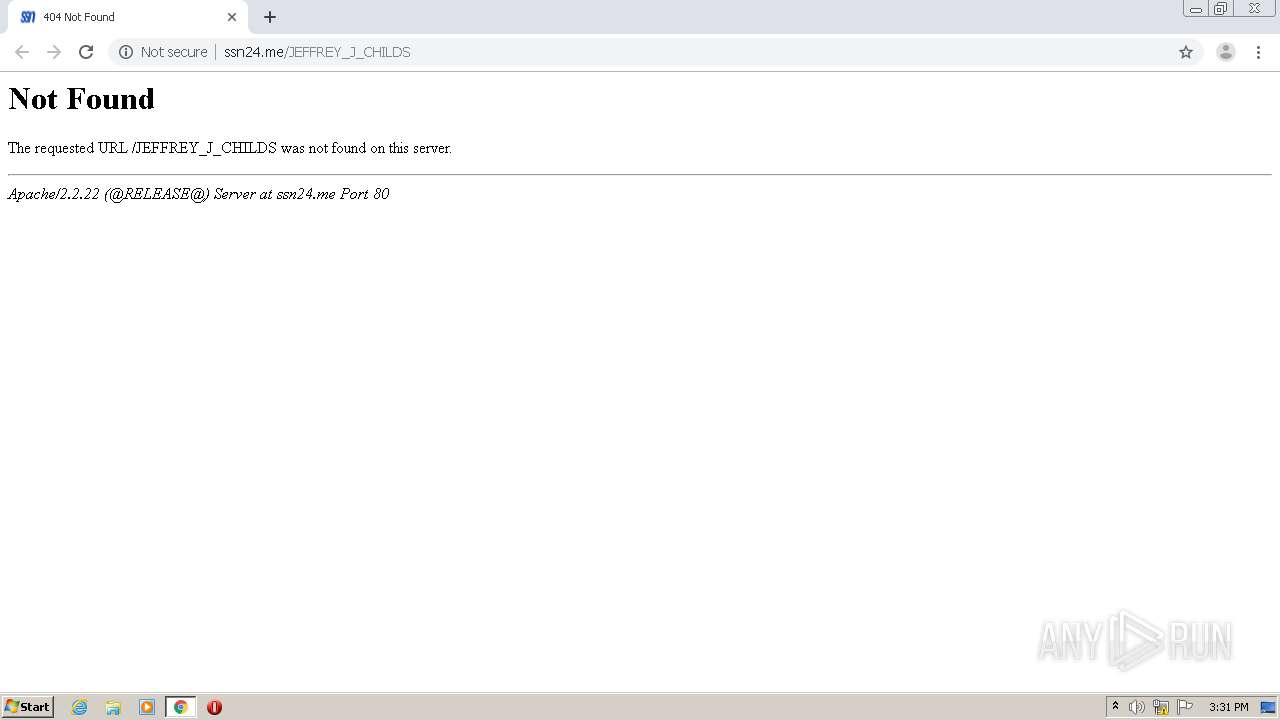Screen dimensions: 1280x720
Task: Open the Chrome three-dot menu
Action: pos(1258,52)
